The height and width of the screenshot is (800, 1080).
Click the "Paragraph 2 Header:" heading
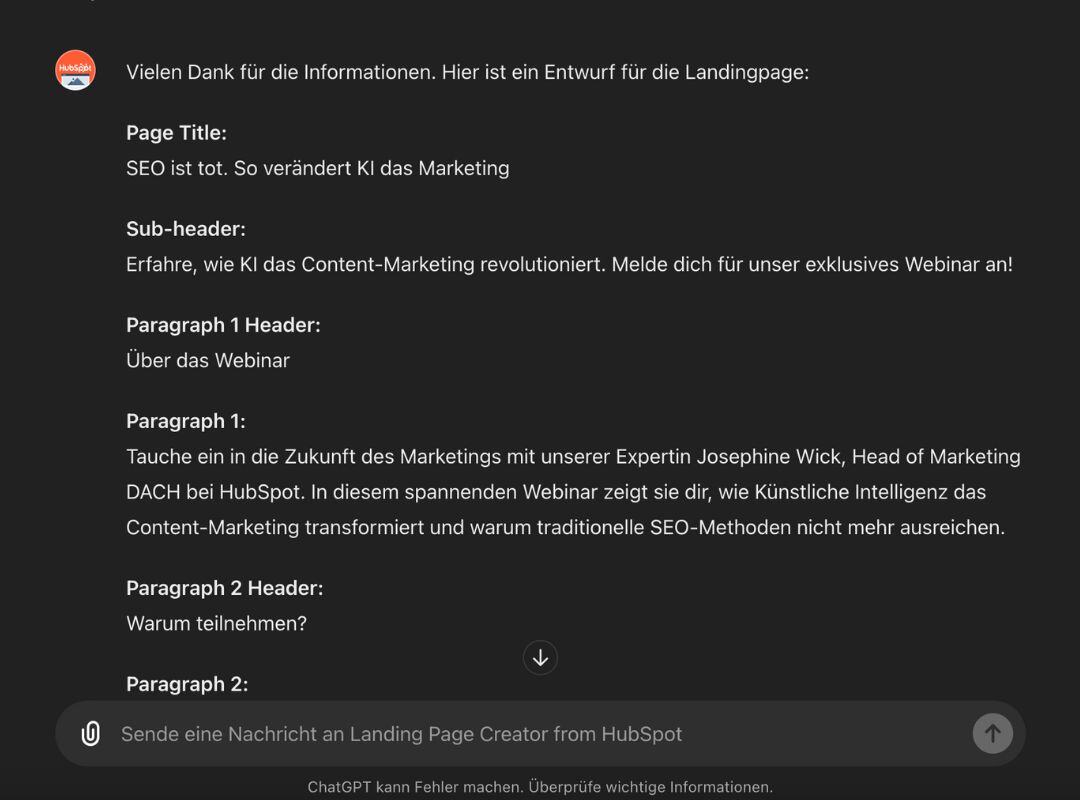click(x=224, y=588)
